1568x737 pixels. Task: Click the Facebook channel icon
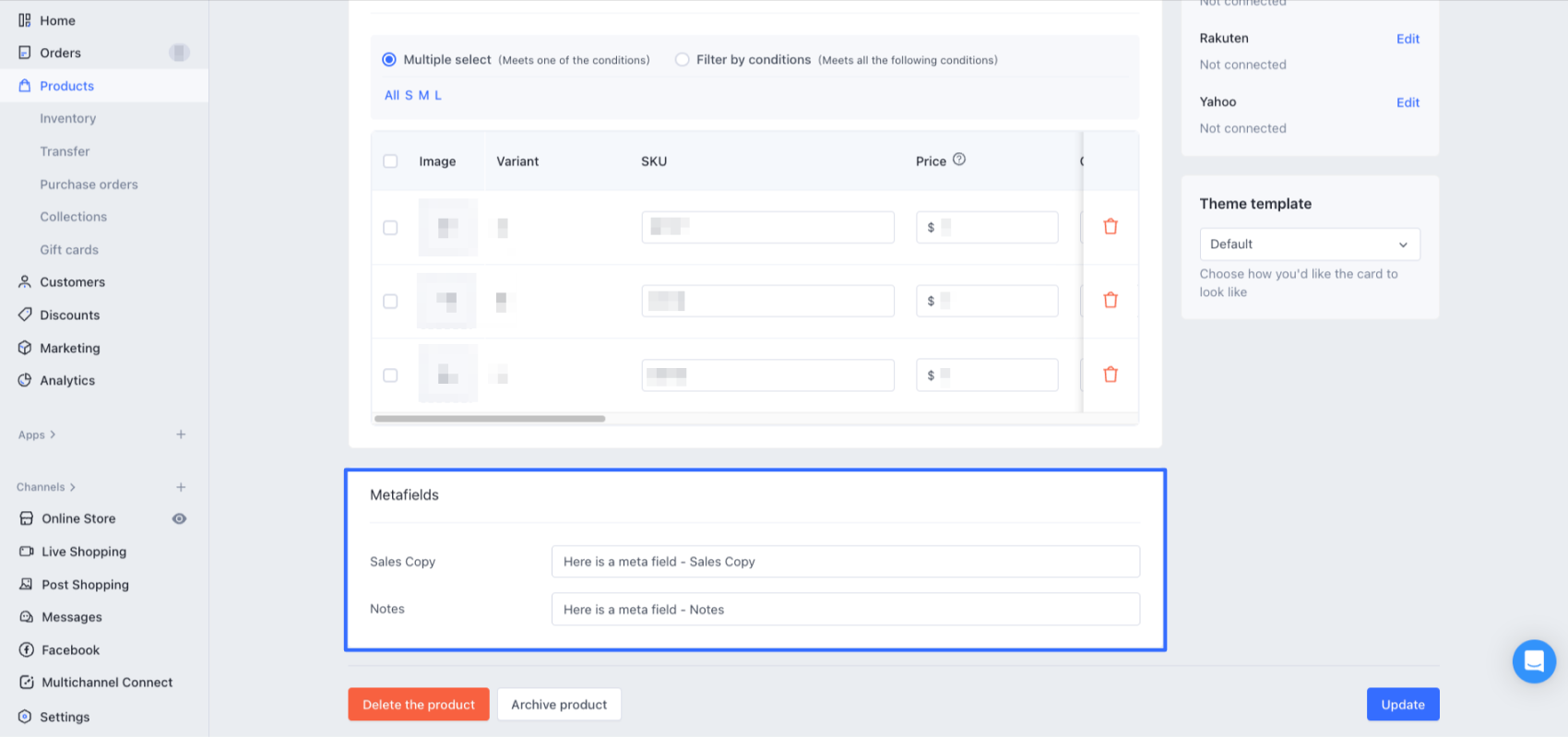pos(27,650)
